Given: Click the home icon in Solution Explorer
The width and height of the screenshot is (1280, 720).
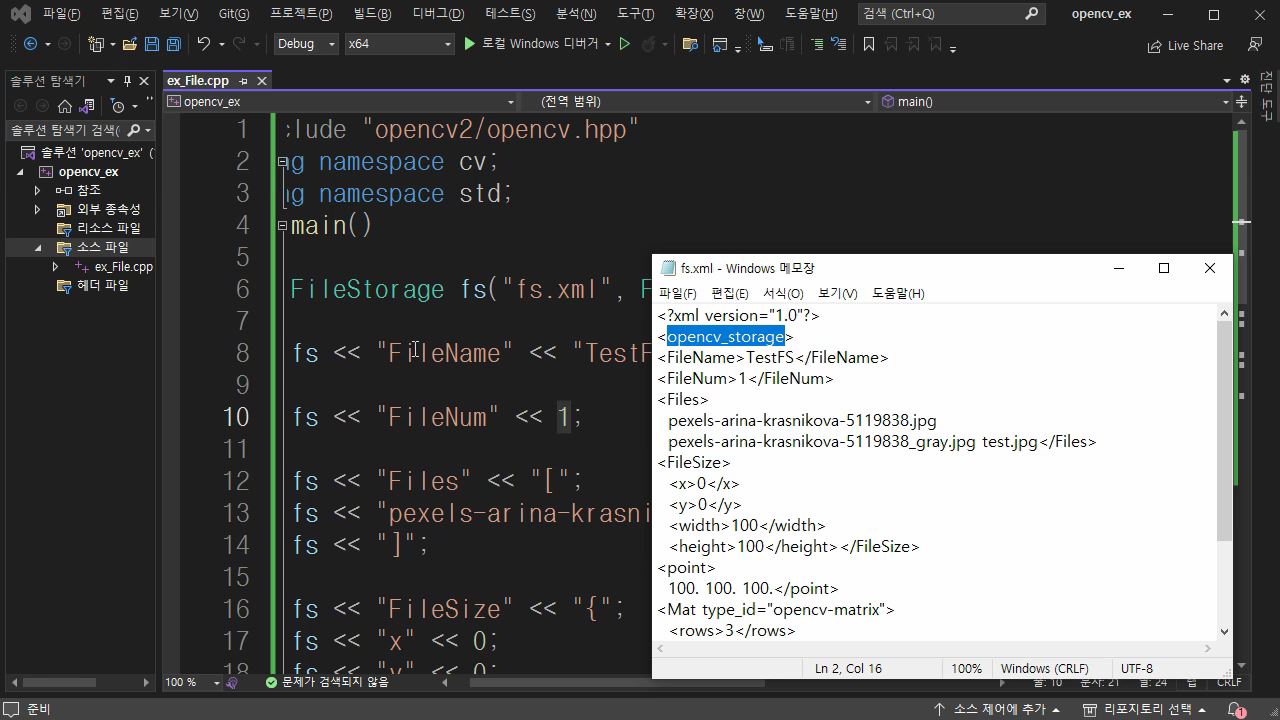Looking at the screenshot, I should 65,106.
